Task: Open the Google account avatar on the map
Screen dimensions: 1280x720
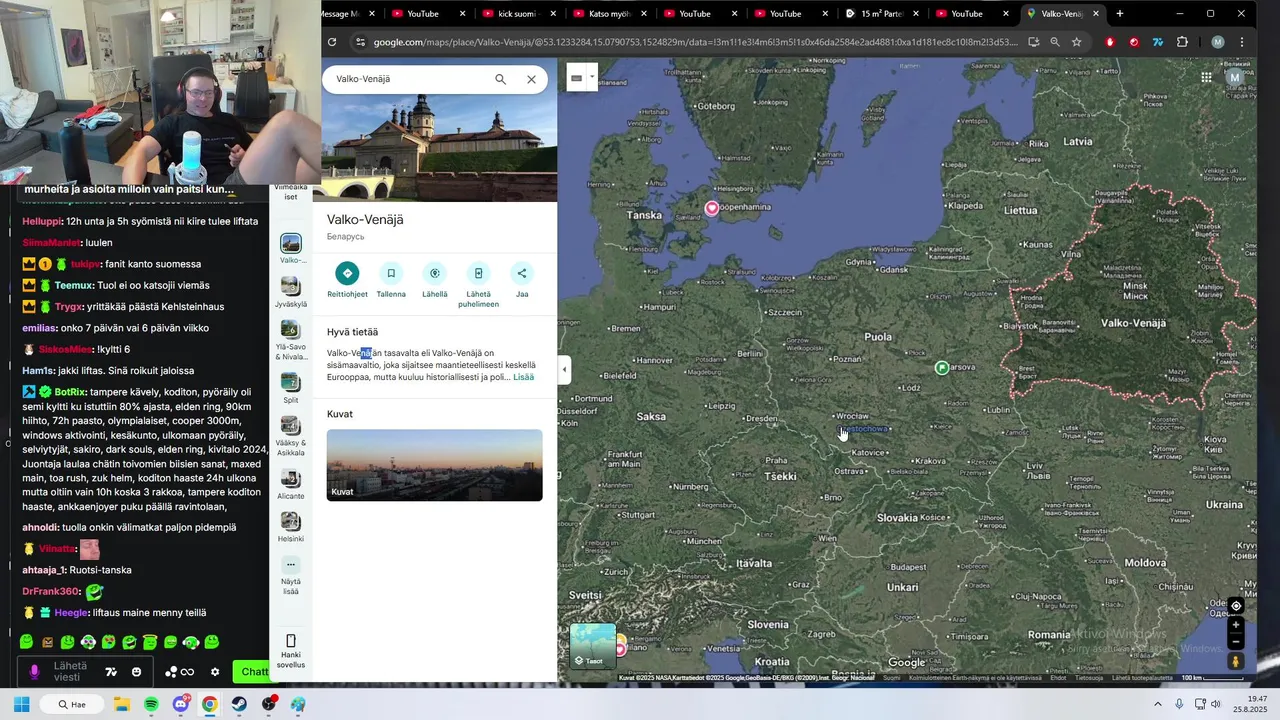Action: point(1235,78)
